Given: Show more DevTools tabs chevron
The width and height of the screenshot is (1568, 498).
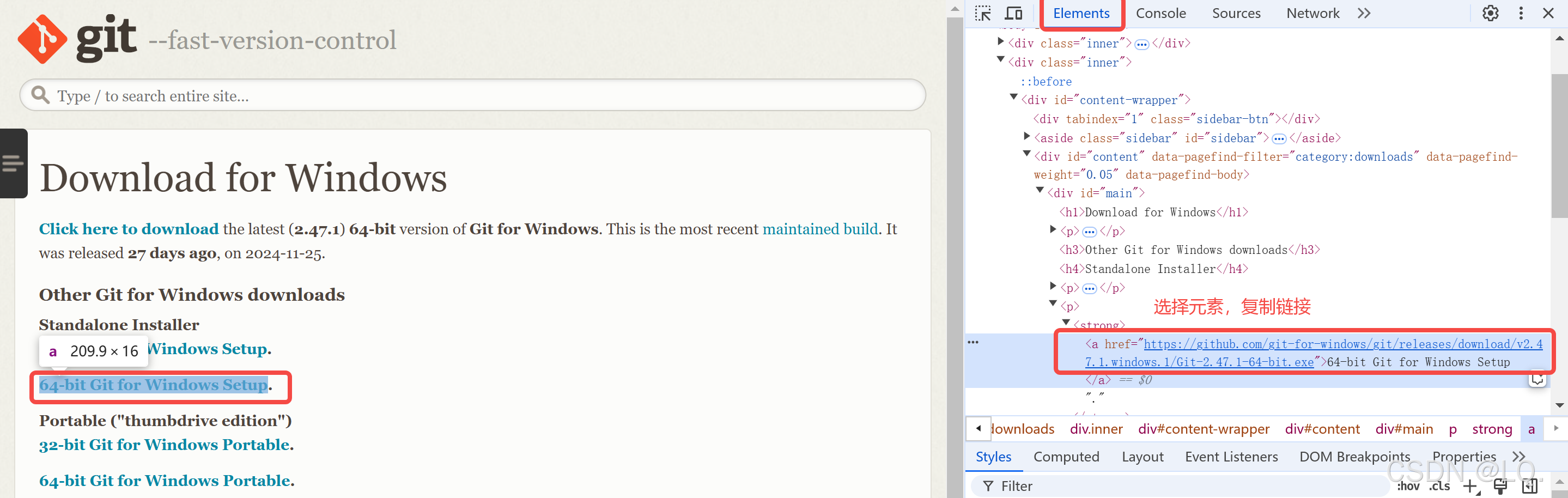Looking at the screenshot, I should point(1364,14).
